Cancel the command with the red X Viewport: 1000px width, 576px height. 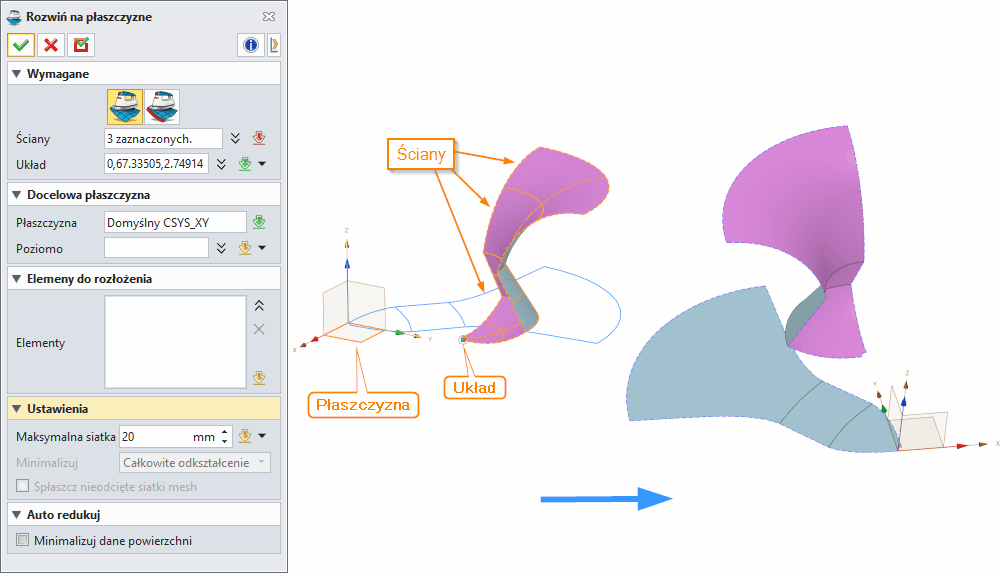pyautogui.click(x=51, y=45)
